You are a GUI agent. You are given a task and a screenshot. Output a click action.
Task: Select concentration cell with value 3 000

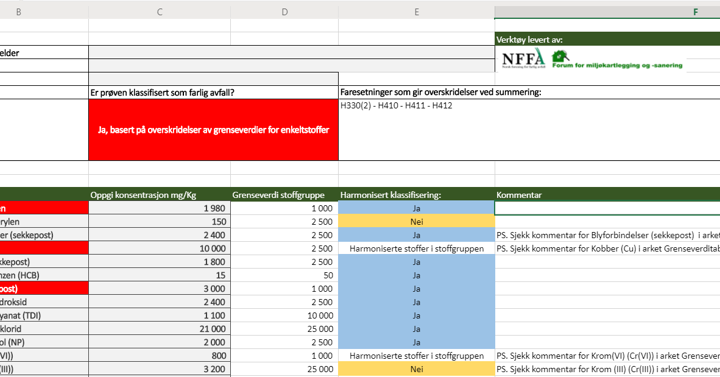tap(159, 288)
